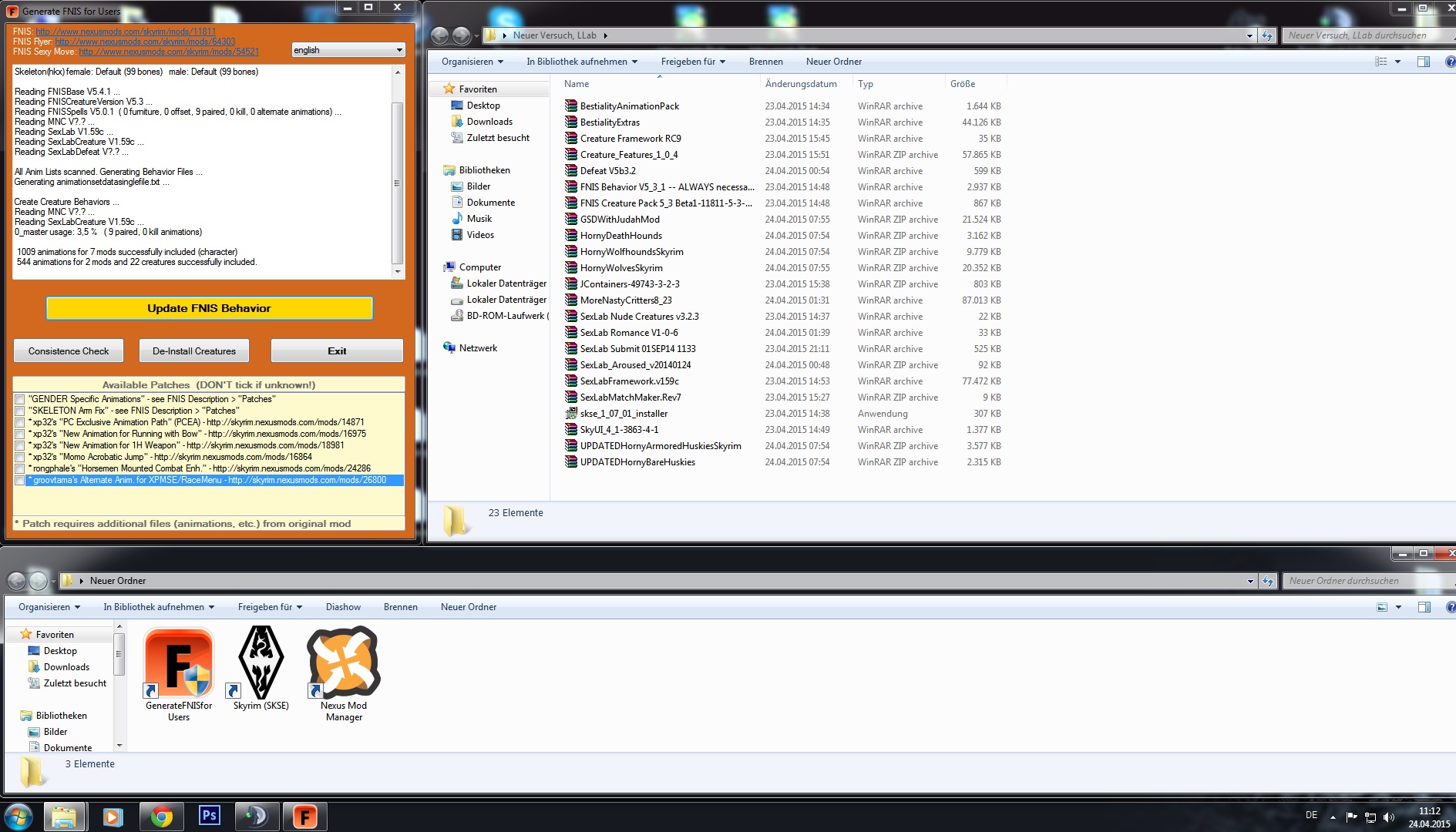
Task: Select the Skyrim (SKSE) shortcut icon
Action: [x=261, y=663]
